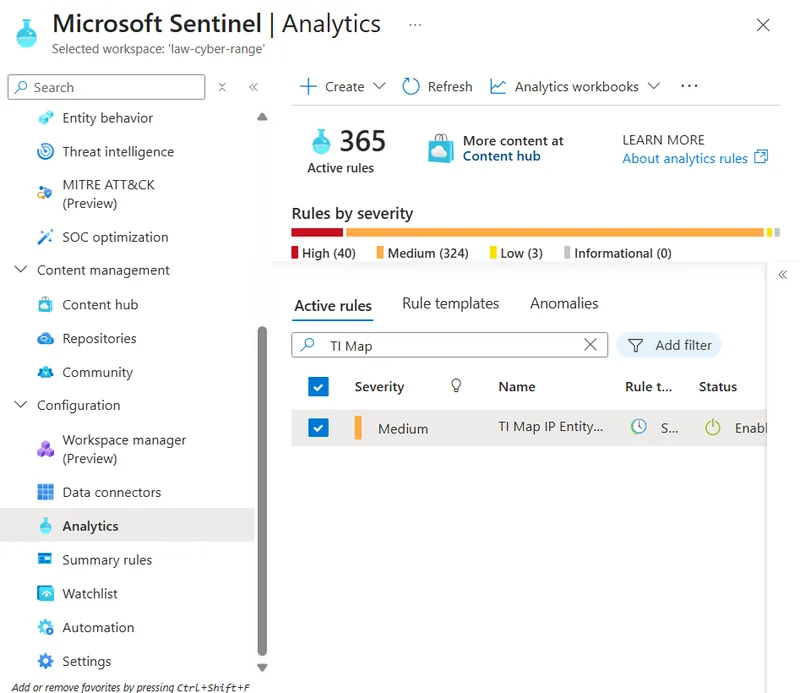The image size is (800, 693).
Task: Open the Content hub link
Action: click(x=501, y=156)
